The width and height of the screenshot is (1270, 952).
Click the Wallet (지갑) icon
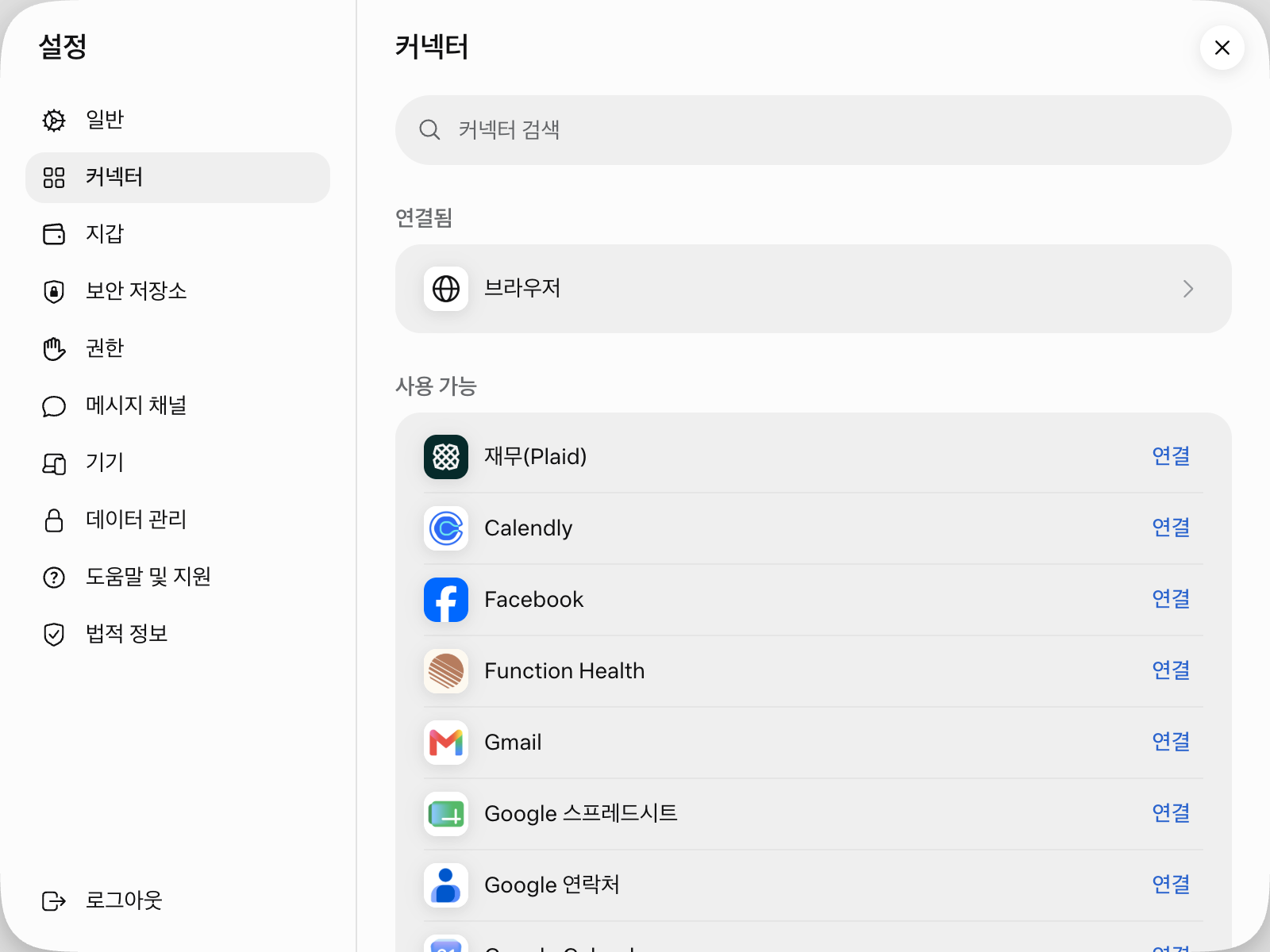click(54, 234)
